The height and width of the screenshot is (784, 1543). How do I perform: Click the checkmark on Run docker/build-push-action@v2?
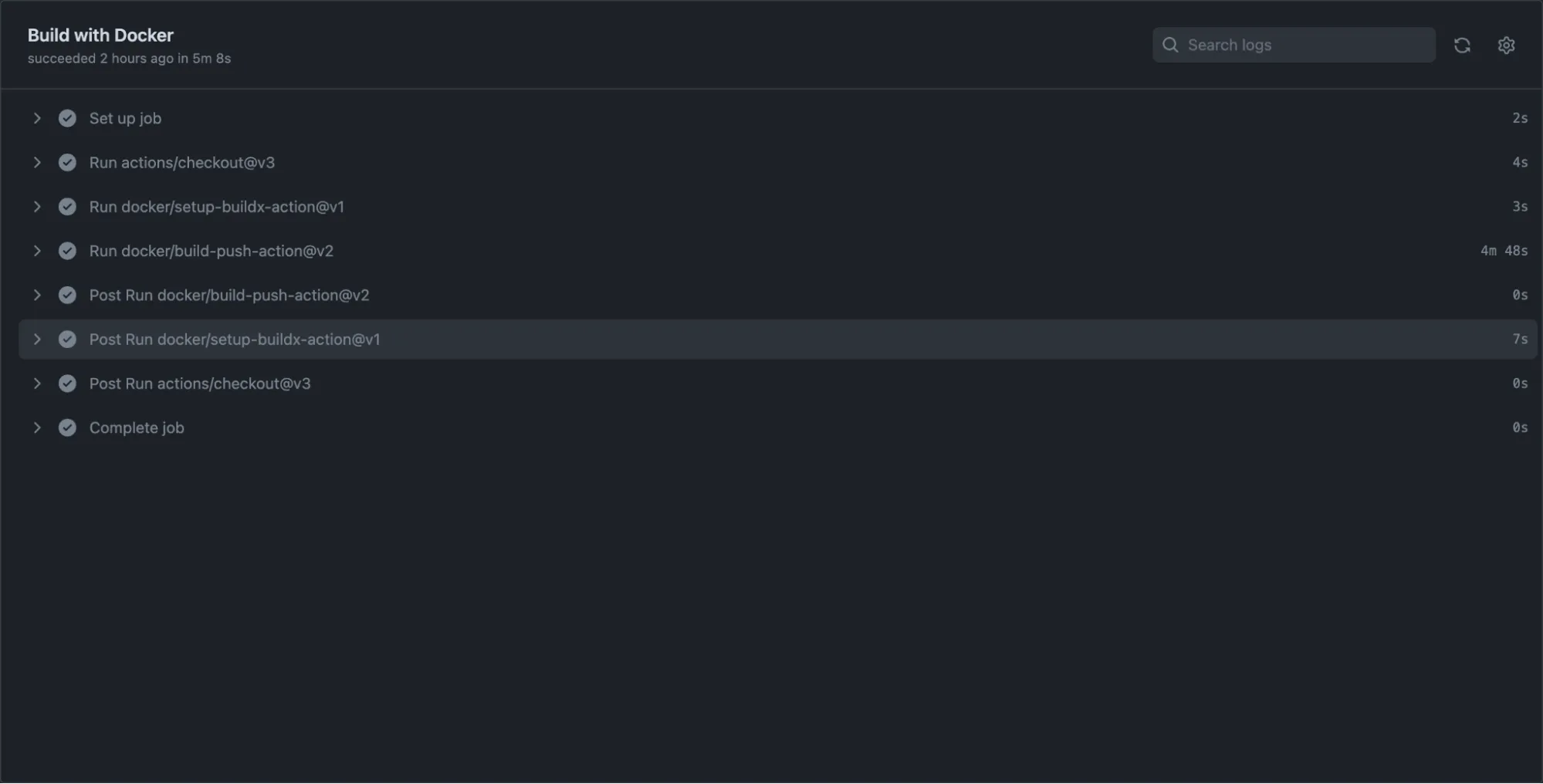(x=67, y=251)
